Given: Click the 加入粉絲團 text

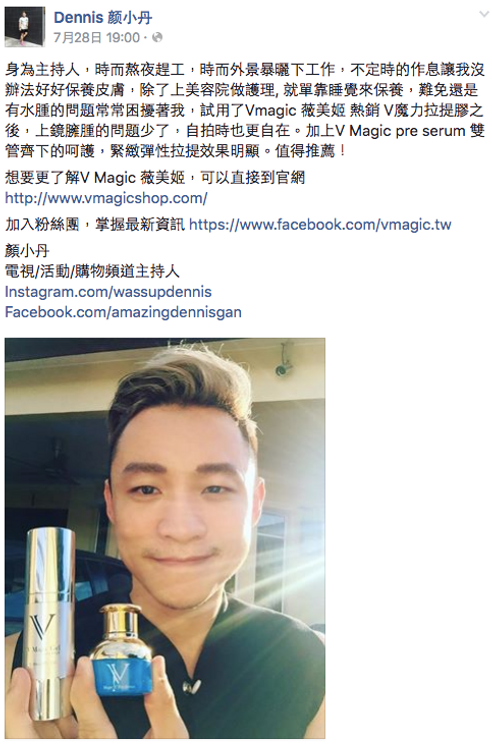Looking at the screenshot, I should 42,224.
